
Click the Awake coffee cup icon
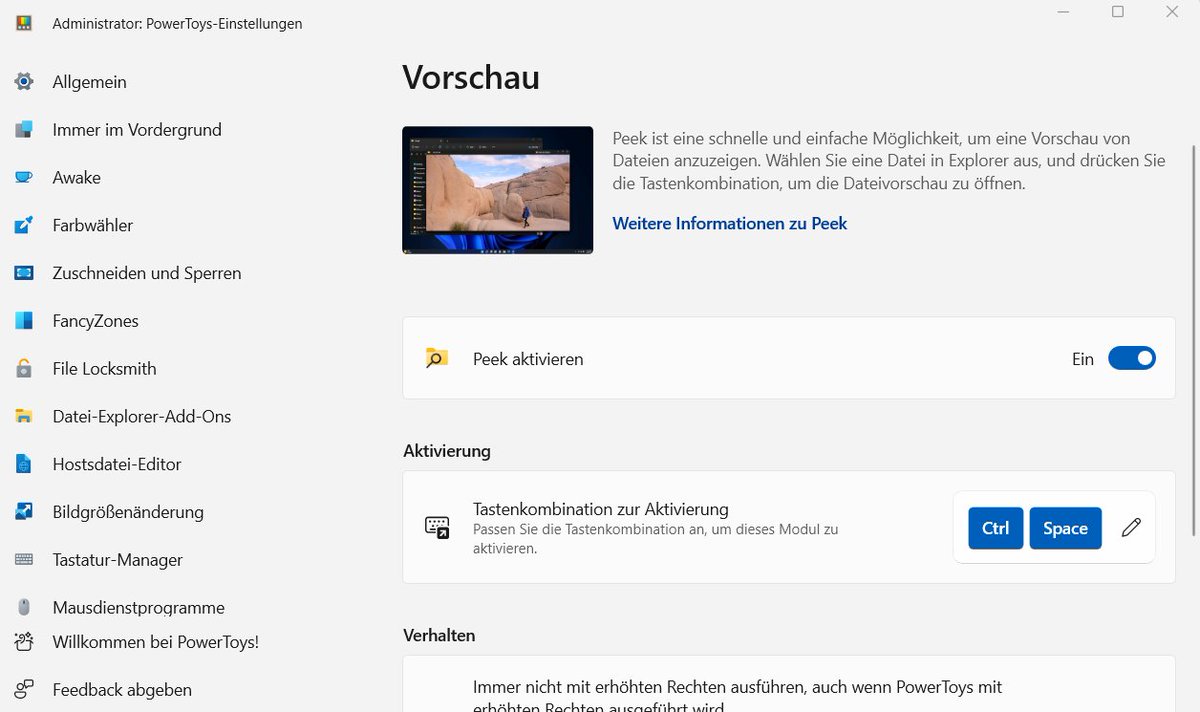click(x=24, y=178)
